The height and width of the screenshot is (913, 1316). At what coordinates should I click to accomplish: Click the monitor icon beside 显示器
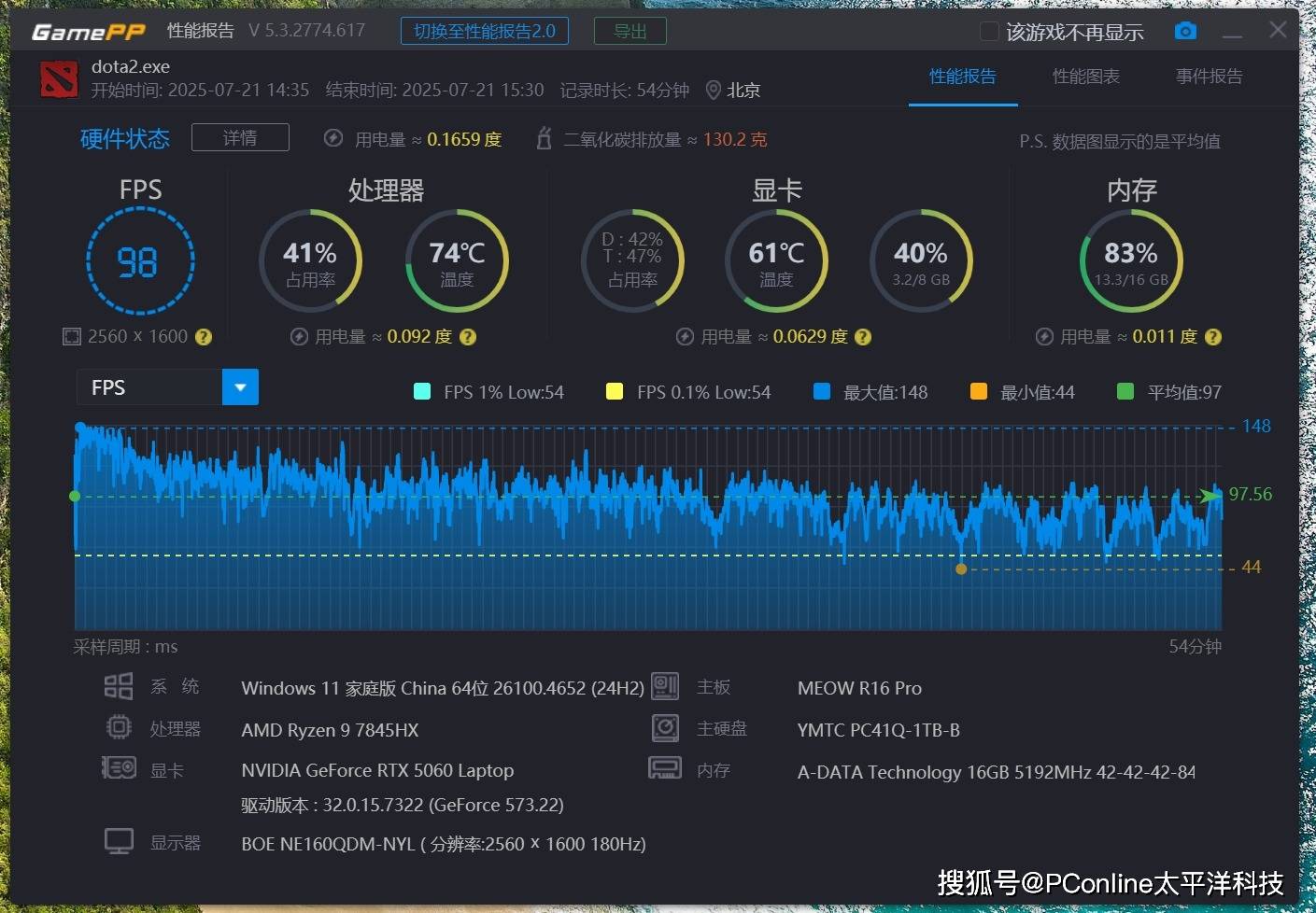(119, 842)
